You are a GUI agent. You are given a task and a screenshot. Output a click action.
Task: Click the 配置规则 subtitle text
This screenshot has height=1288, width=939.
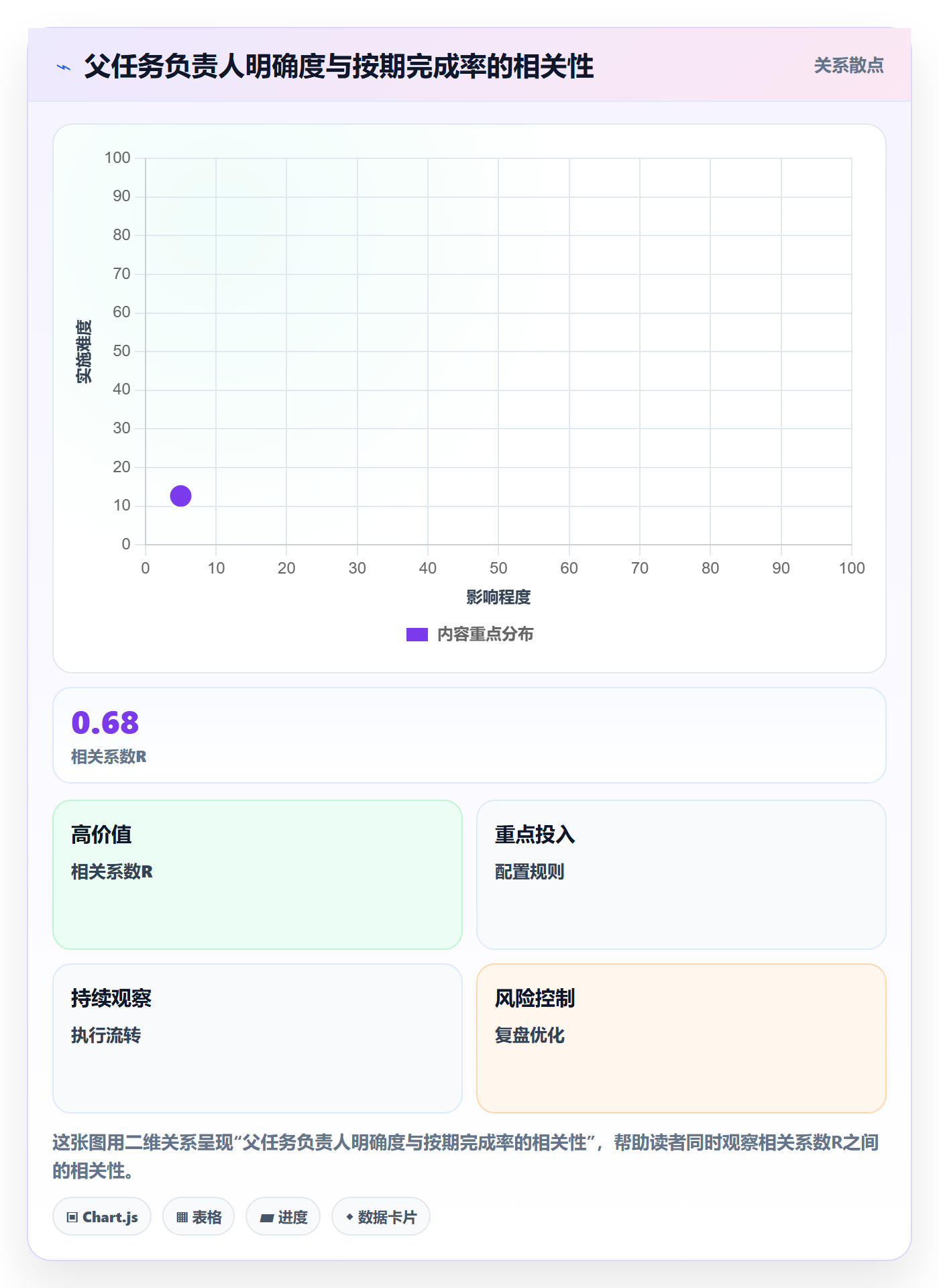[530, 871]
